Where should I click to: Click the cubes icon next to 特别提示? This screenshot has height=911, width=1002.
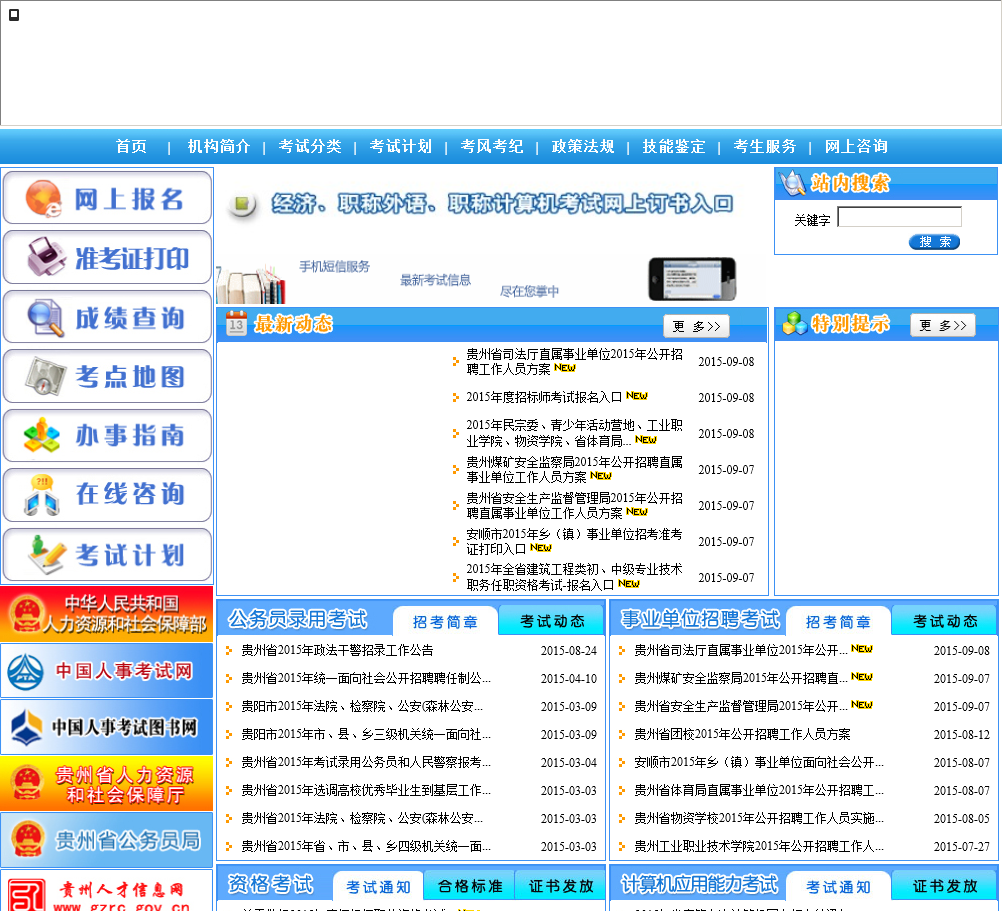[x=795, y=324]
